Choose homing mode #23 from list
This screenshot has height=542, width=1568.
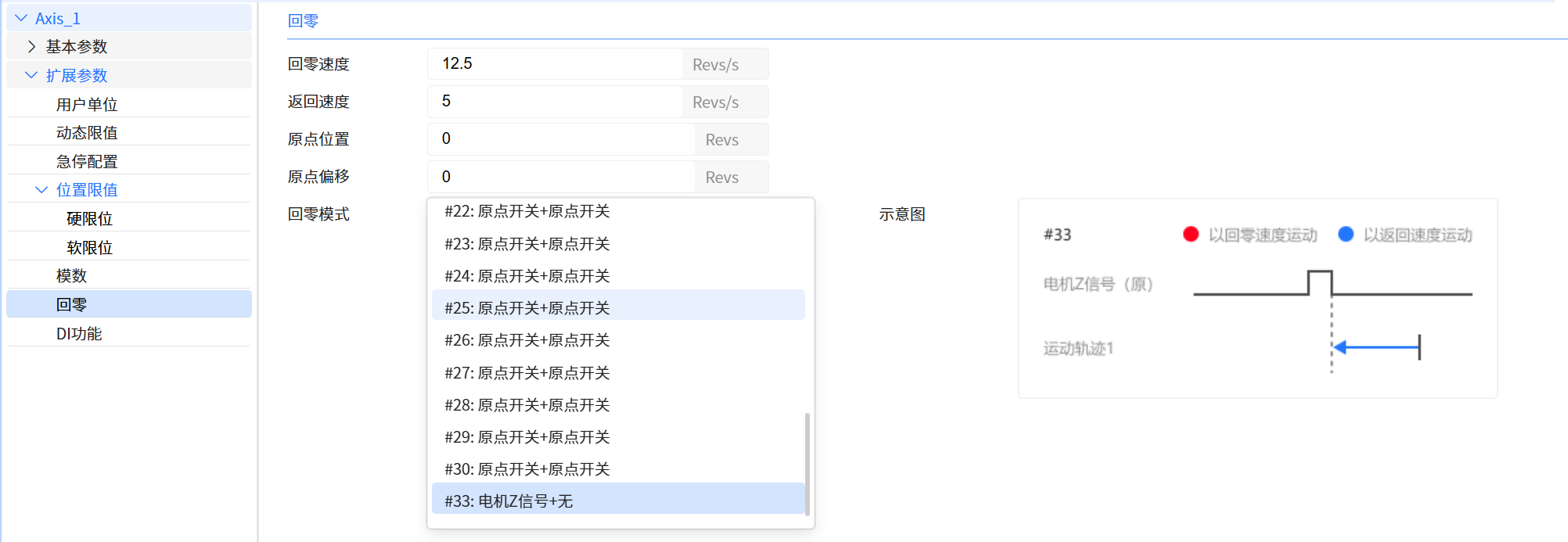tap(618, 243)
